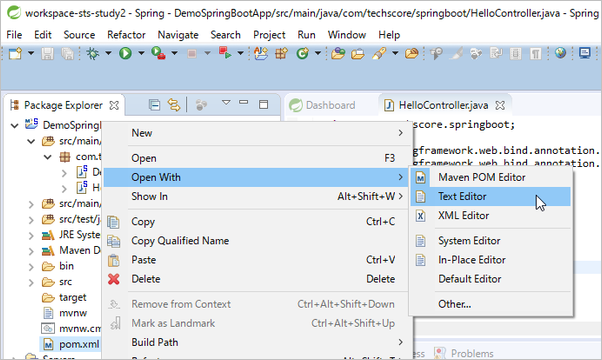Open the Package Explorer View Menu triangle
This screenshot has width=602, height=360.
[x=226, y=102]
